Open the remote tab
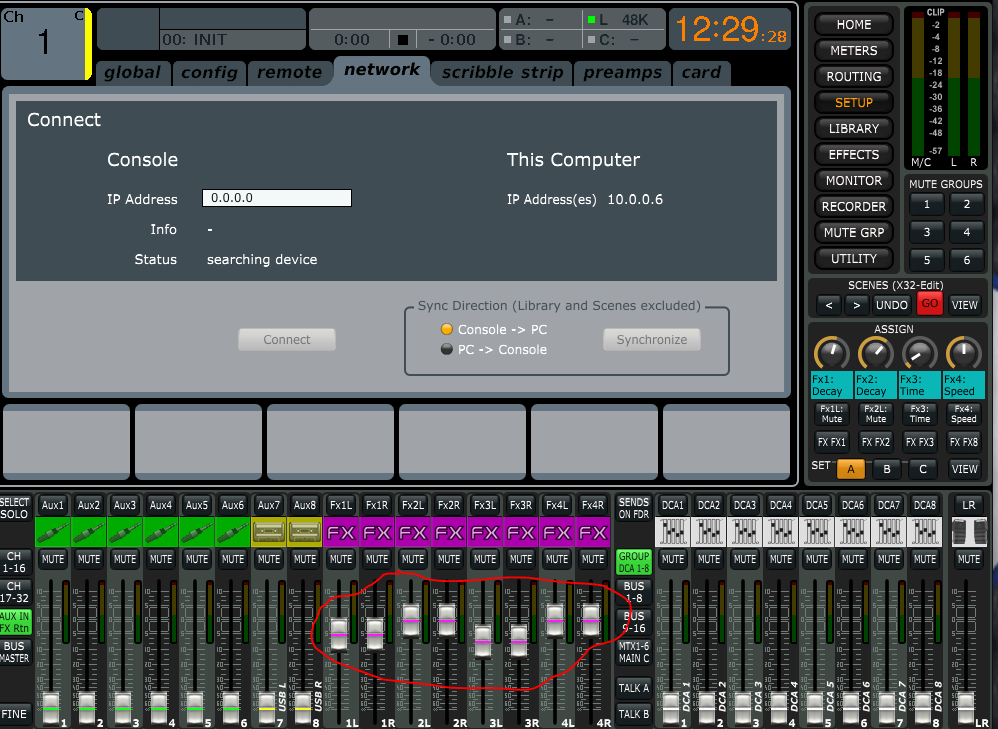The width and height of the screenshot is (998, 729). [x=290, y=73]
